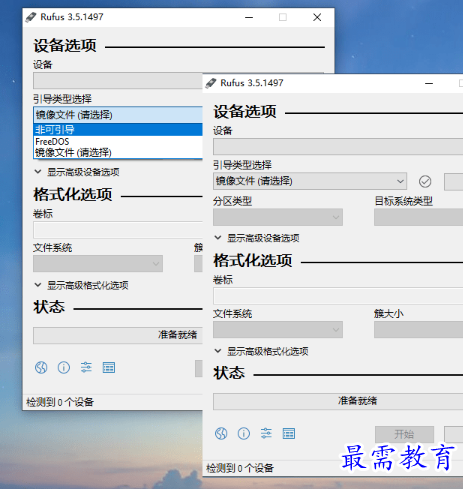
Task: Click 准备就绪 progress bar in back window
Action: tap(118, 335)
